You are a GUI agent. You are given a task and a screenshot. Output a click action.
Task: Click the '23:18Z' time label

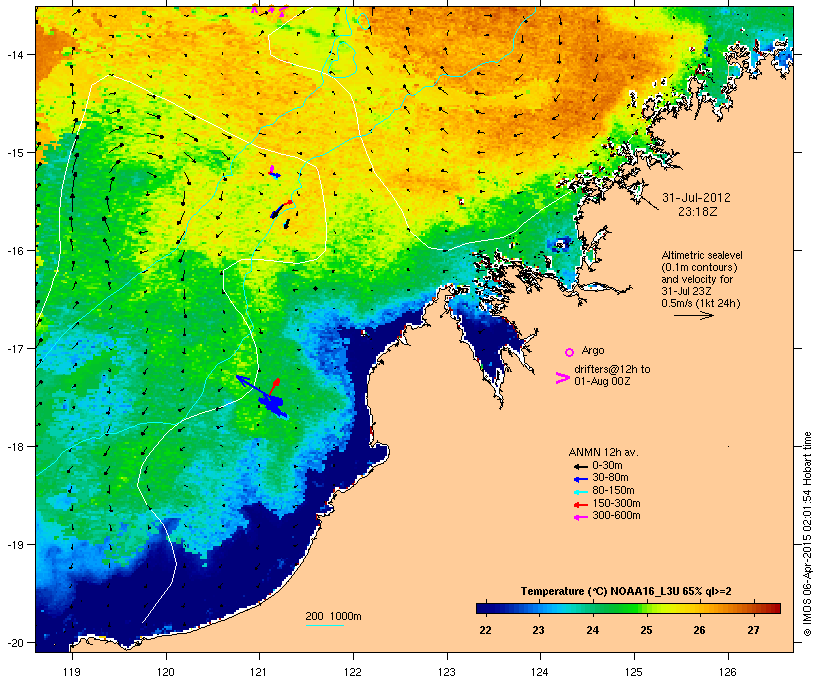pos(698,212)
